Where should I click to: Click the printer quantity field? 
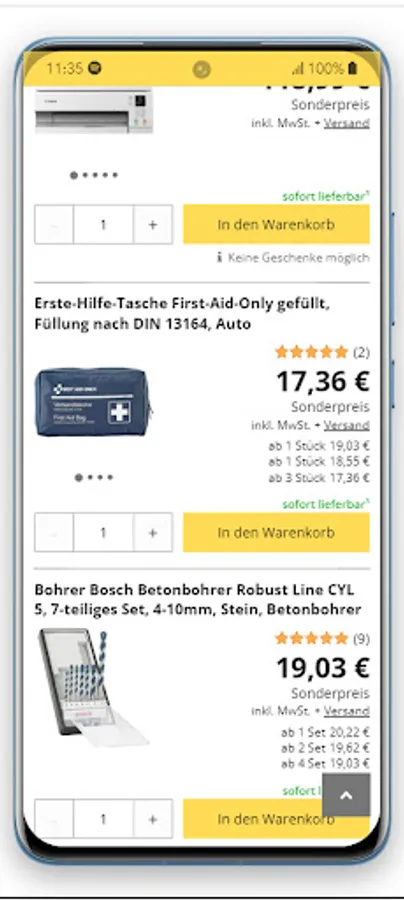point(103,224)
